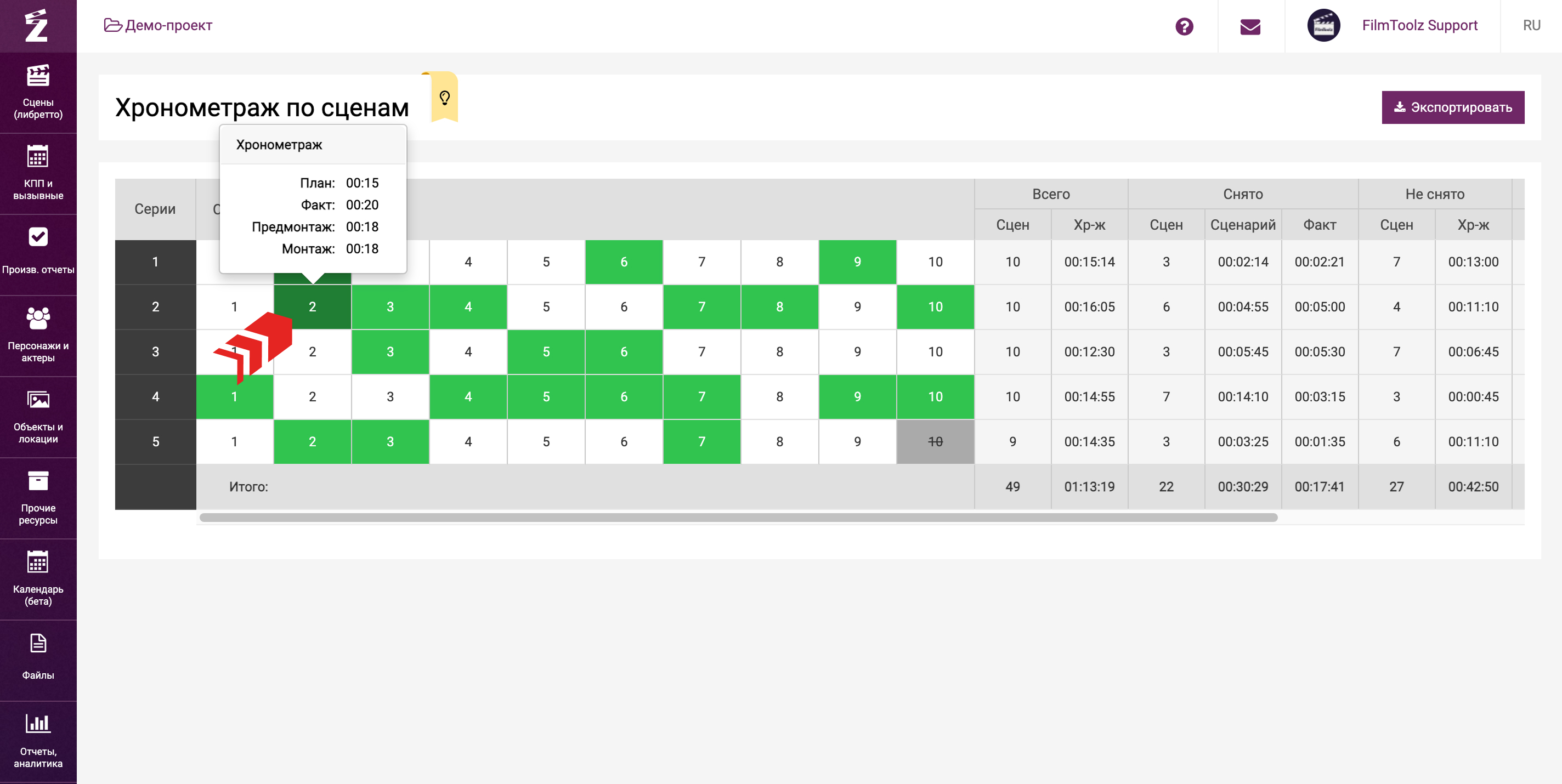
Task: Click Экспортировать button
Action: (1452, 107)
